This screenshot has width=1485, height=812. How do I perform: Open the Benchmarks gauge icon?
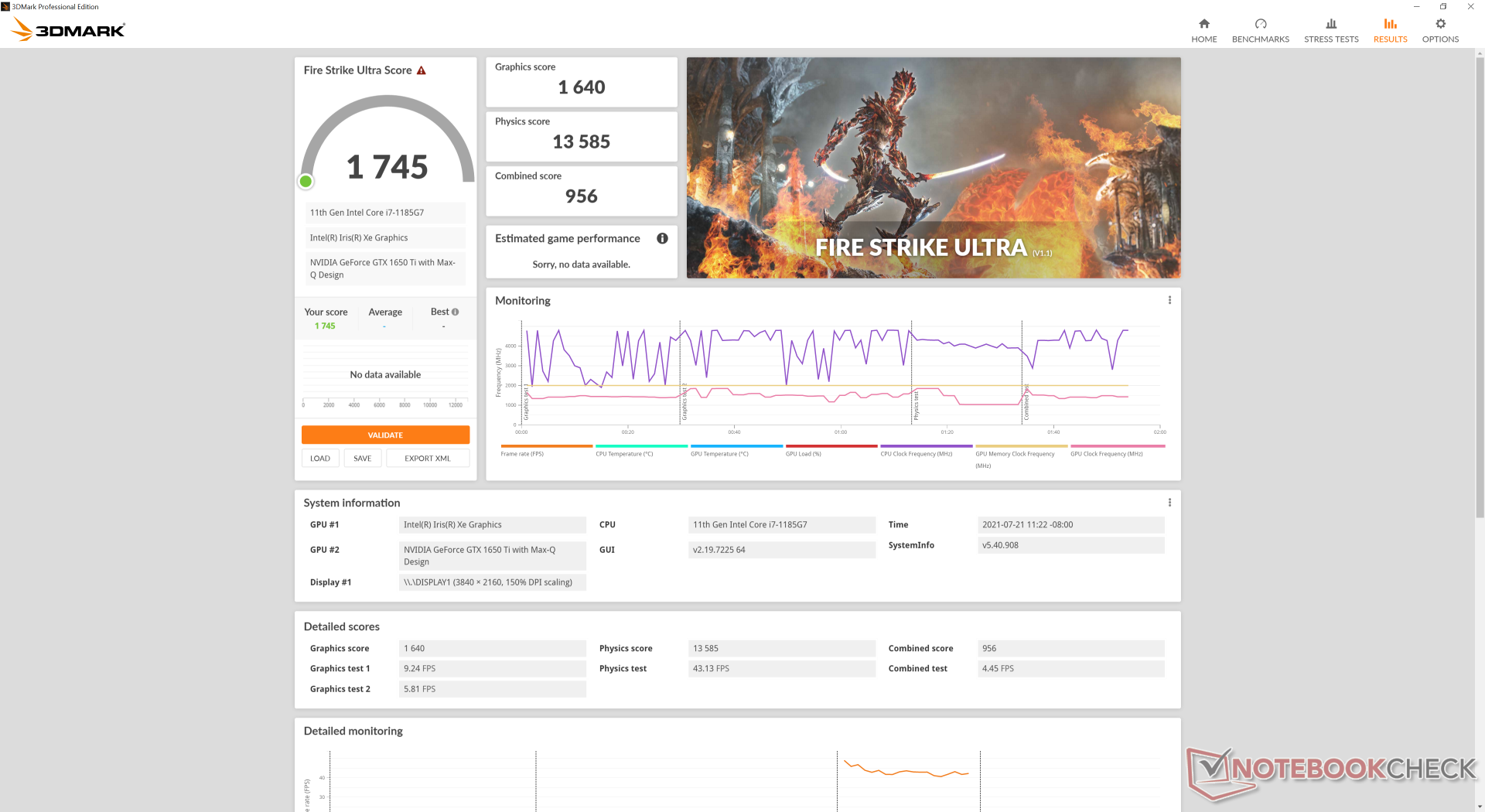[x=1260, y=24]
